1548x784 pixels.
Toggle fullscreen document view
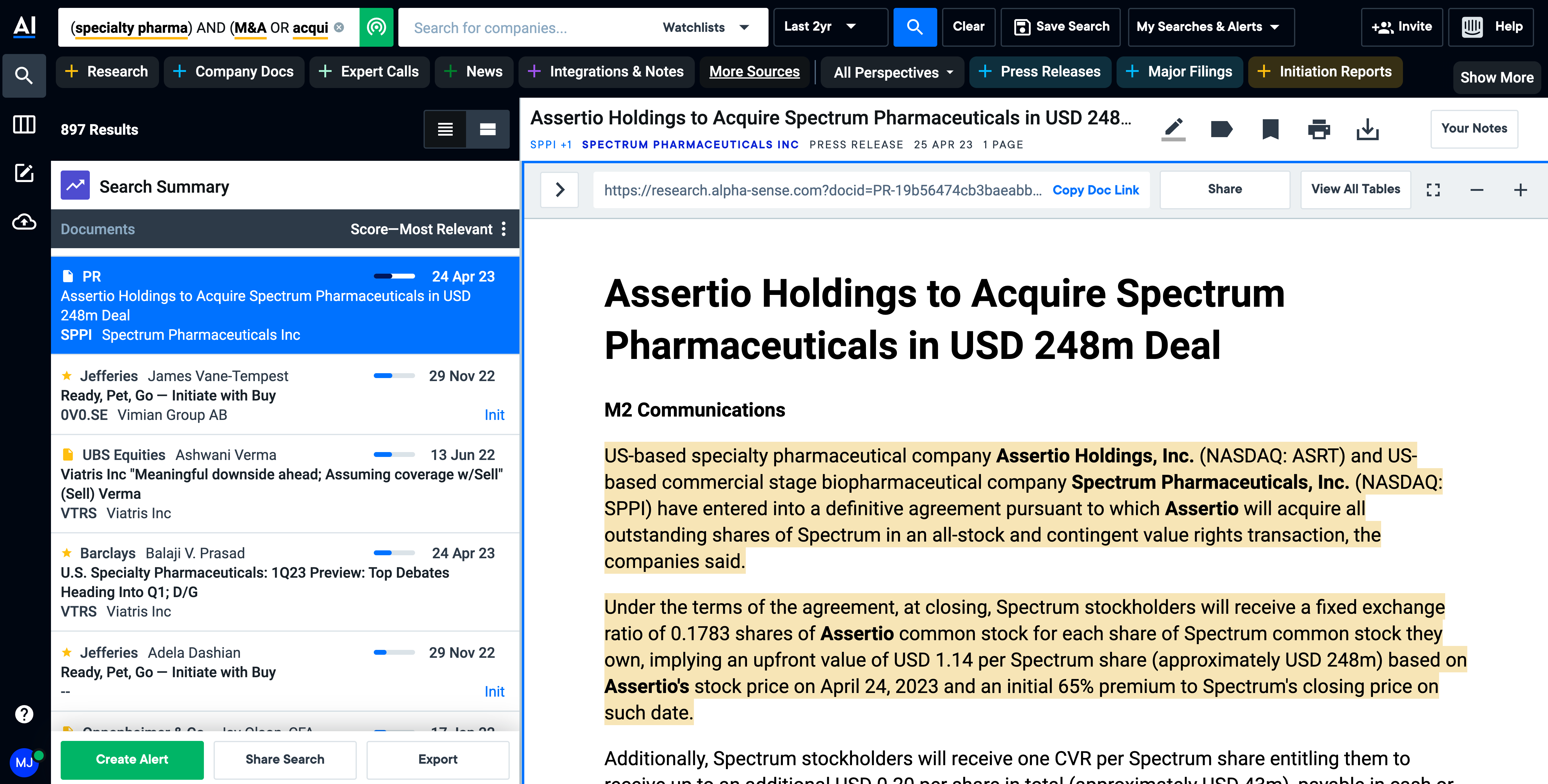pyautogui.click(x=1433, y=190)
